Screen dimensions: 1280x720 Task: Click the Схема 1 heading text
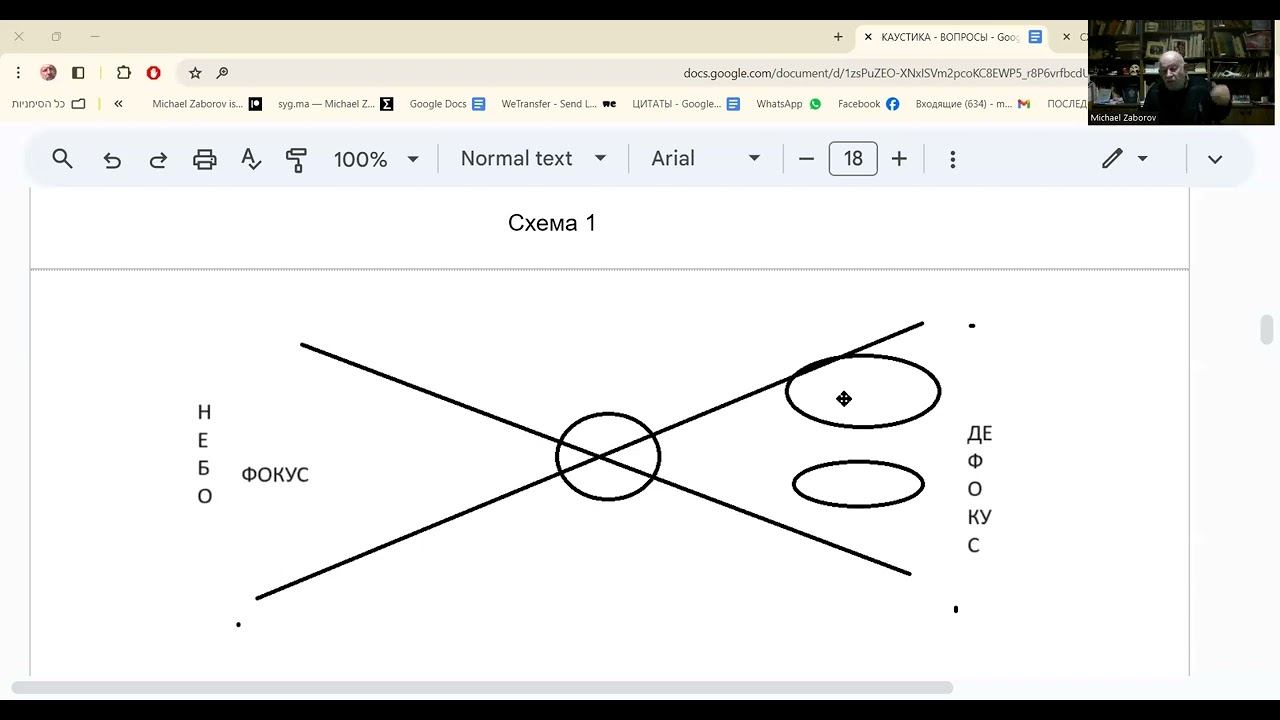(552, 223)
